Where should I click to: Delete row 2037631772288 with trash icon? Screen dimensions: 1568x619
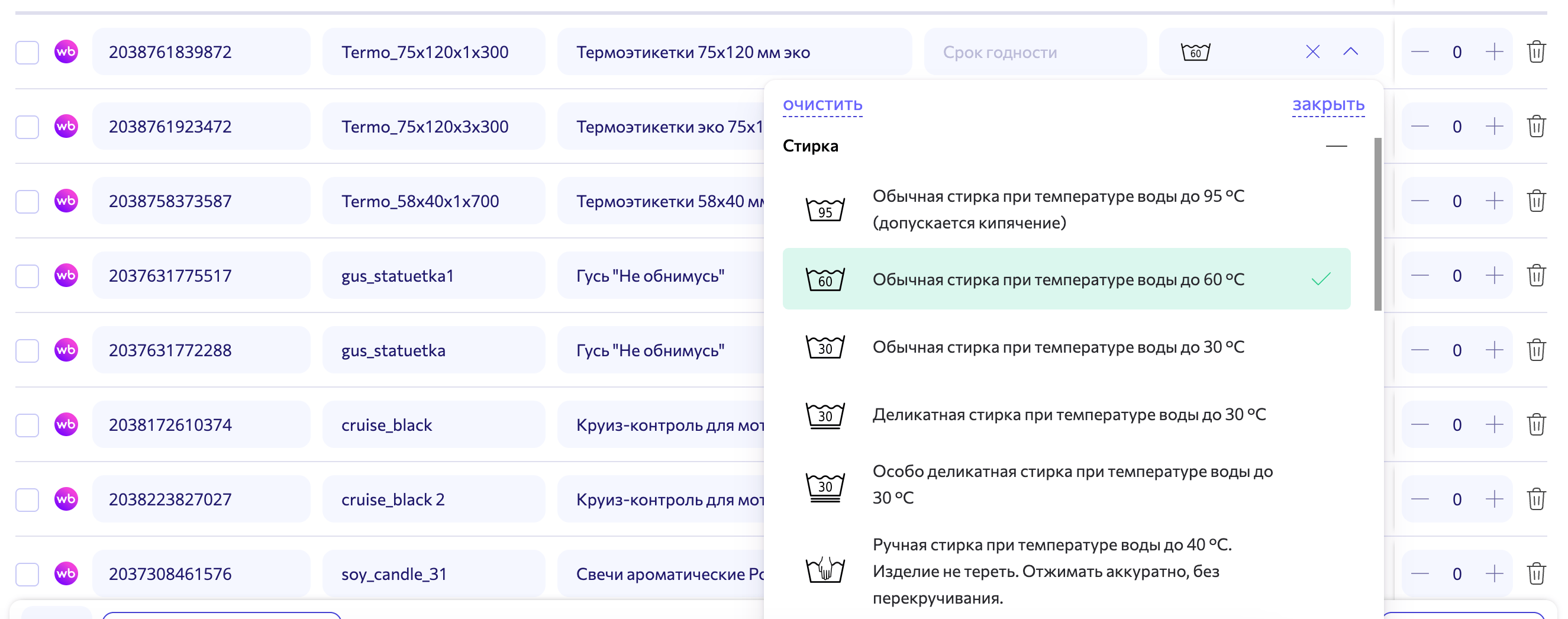click(1535, 350)
